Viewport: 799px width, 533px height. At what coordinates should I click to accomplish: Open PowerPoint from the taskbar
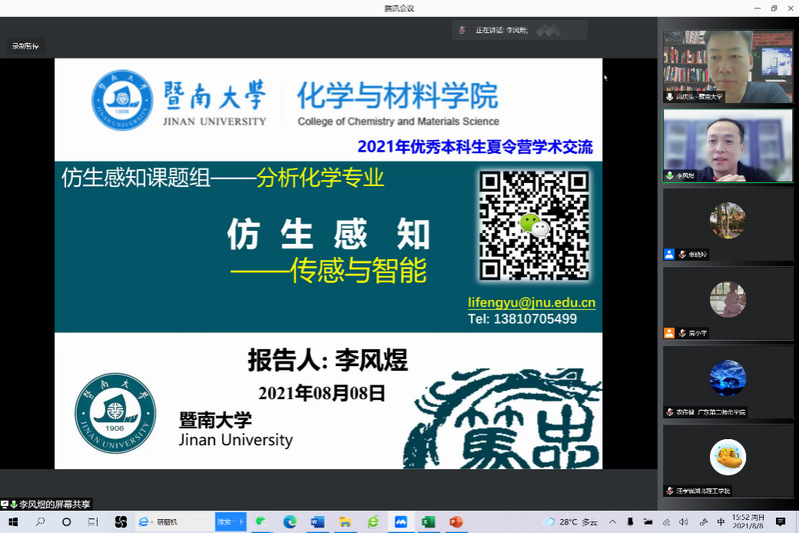point(456,522)
